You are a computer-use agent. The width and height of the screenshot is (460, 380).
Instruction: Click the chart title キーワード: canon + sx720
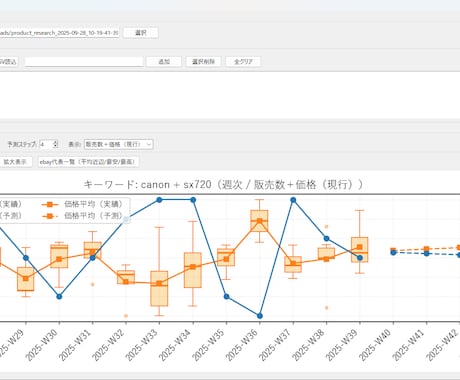point(223,184)
